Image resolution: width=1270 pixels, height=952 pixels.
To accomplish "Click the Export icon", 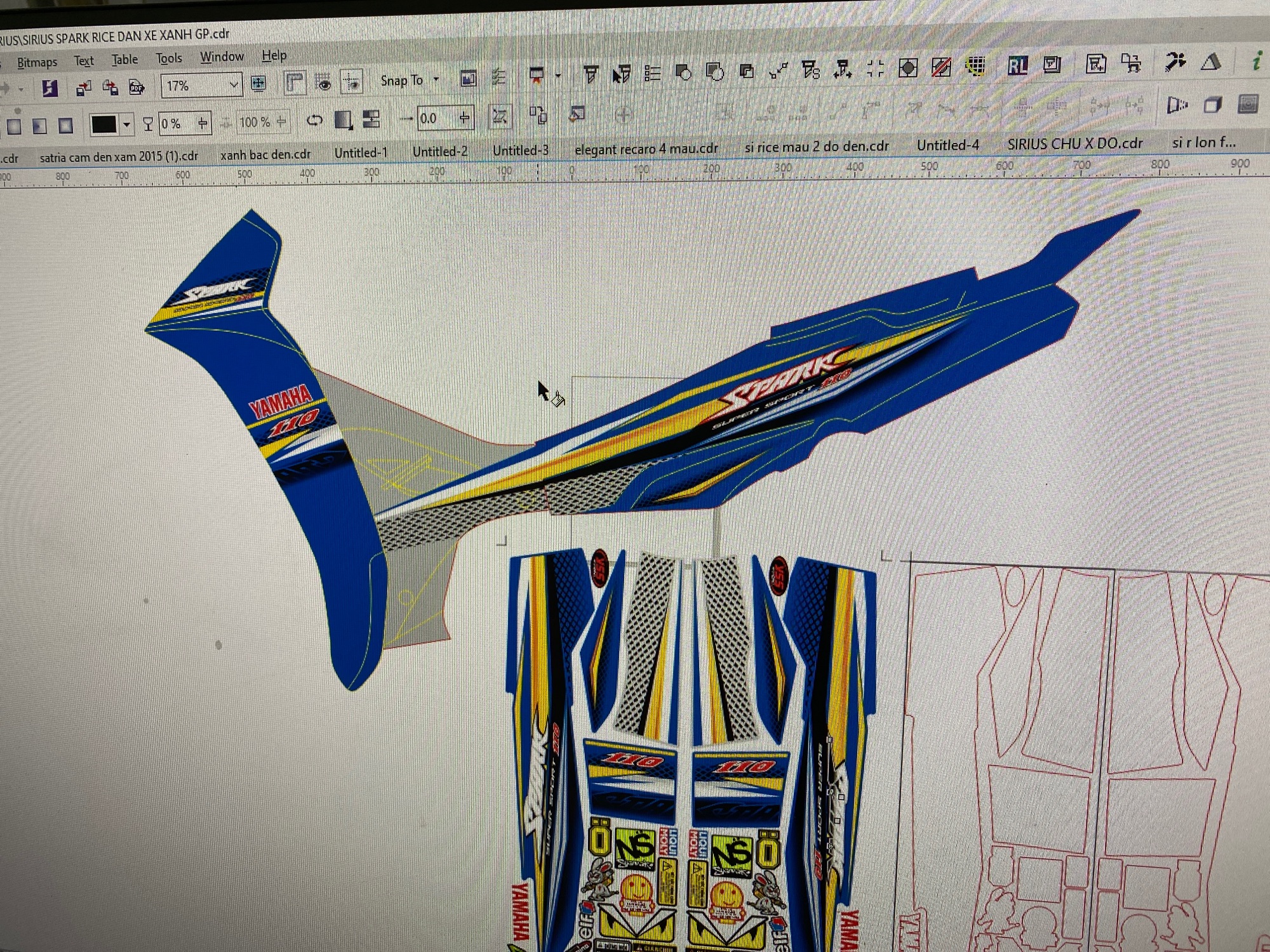I will tap(110, 87).
